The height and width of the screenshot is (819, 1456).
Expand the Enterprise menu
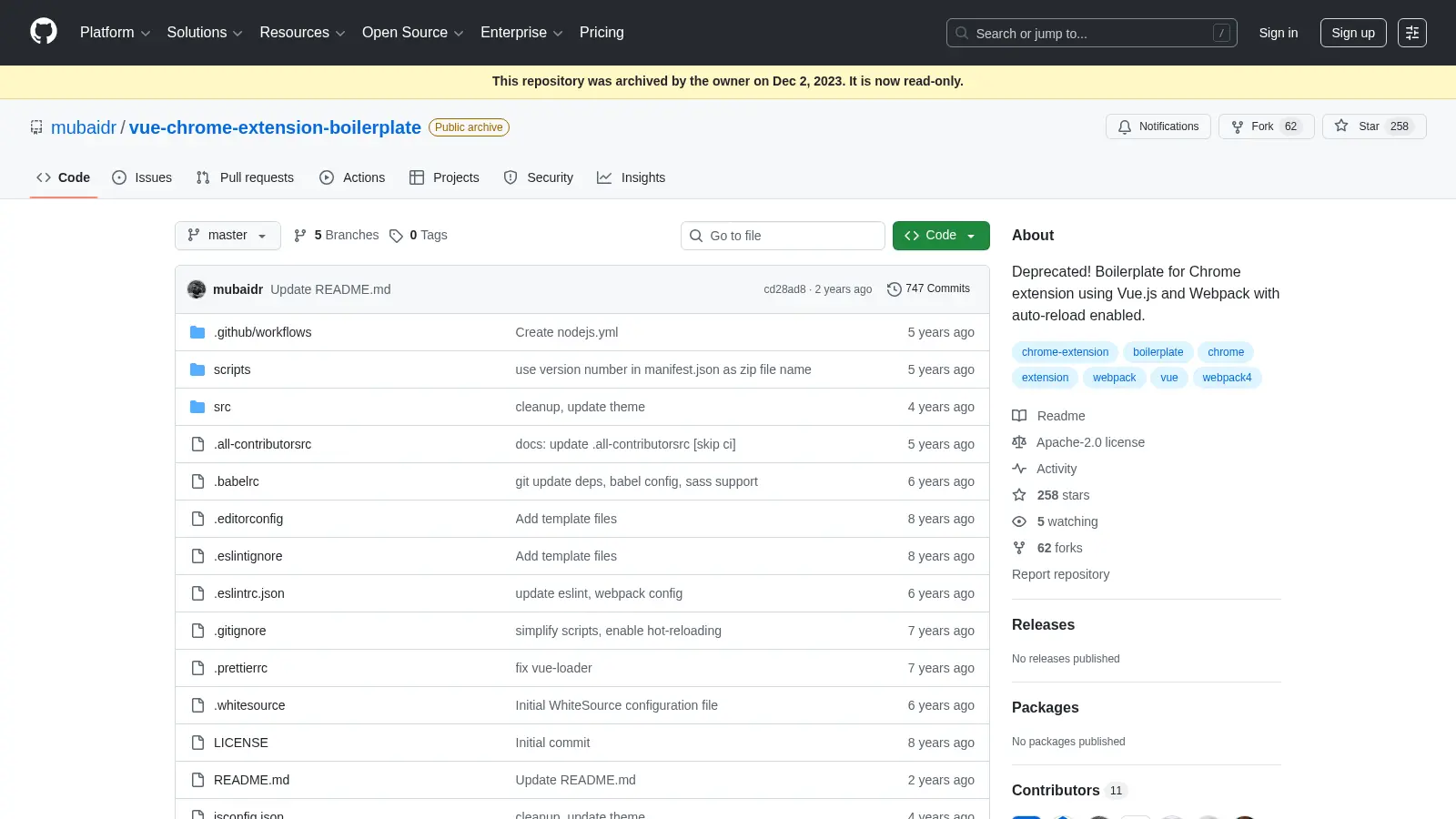(x=521, y=32)
